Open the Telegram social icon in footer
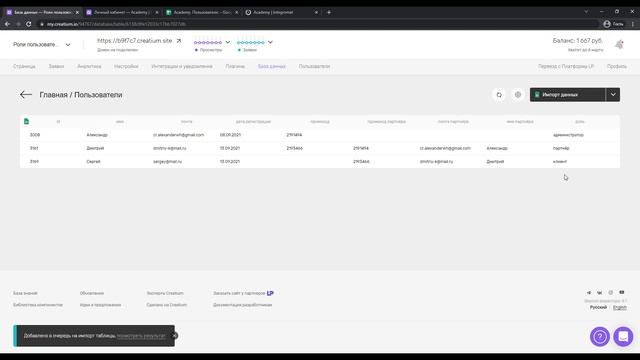 589,293
